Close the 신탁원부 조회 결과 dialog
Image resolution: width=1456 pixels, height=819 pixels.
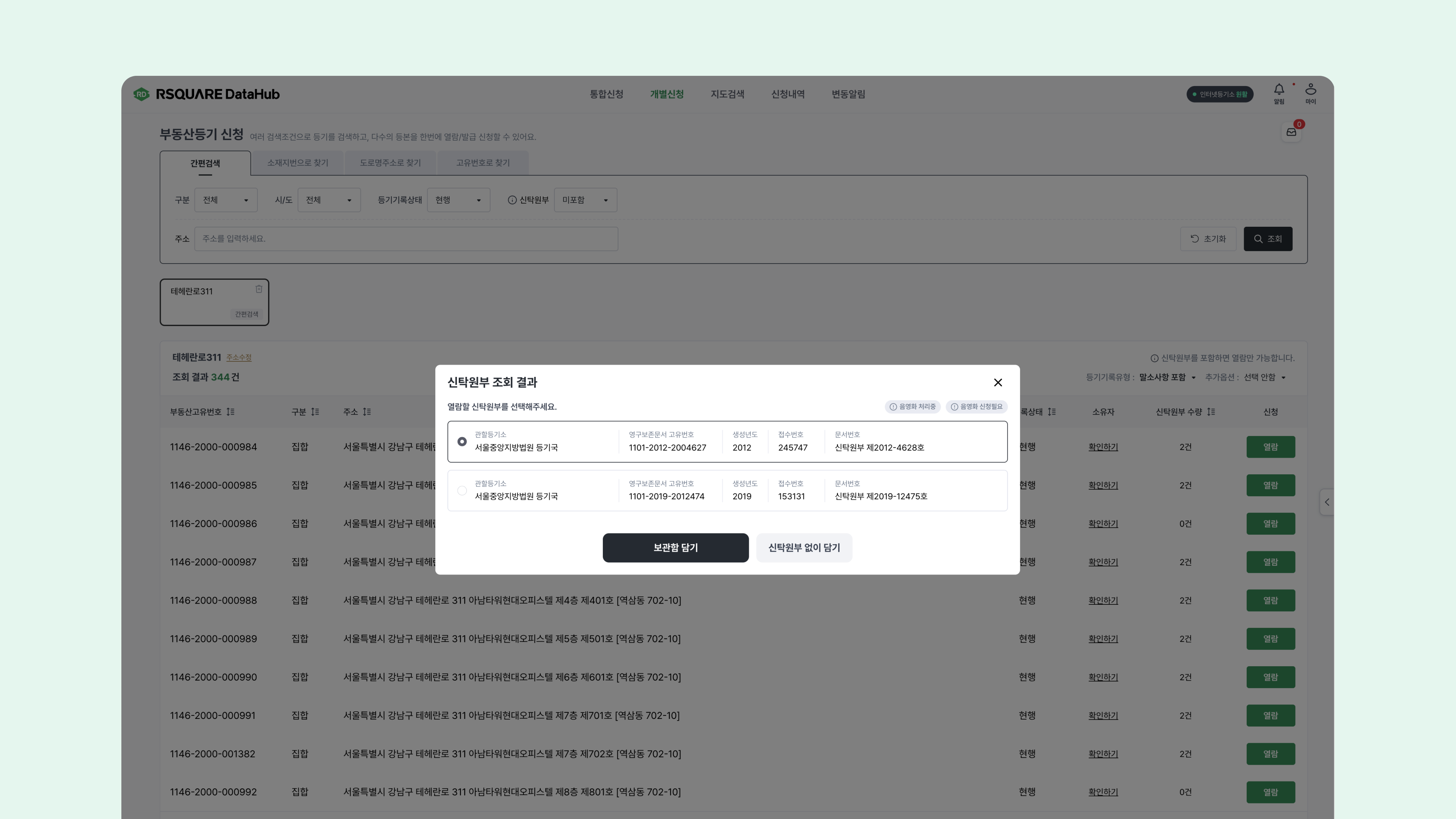pos(998,383)
